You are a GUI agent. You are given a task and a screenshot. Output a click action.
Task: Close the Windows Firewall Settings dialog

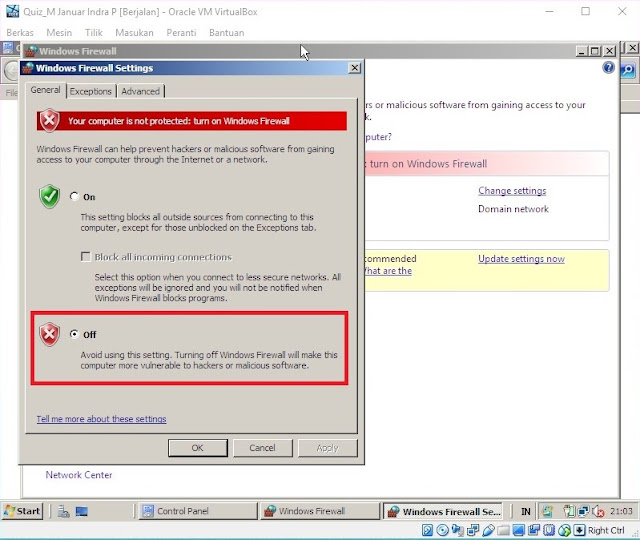355,68
